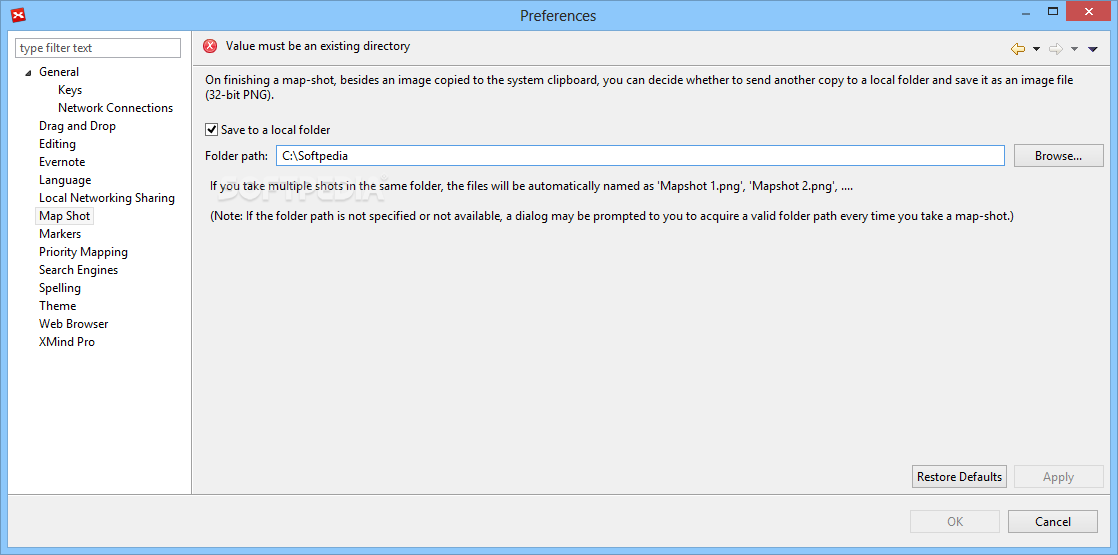Maximize the Preferences window
1118x555 pixels.
[1052, 11]
